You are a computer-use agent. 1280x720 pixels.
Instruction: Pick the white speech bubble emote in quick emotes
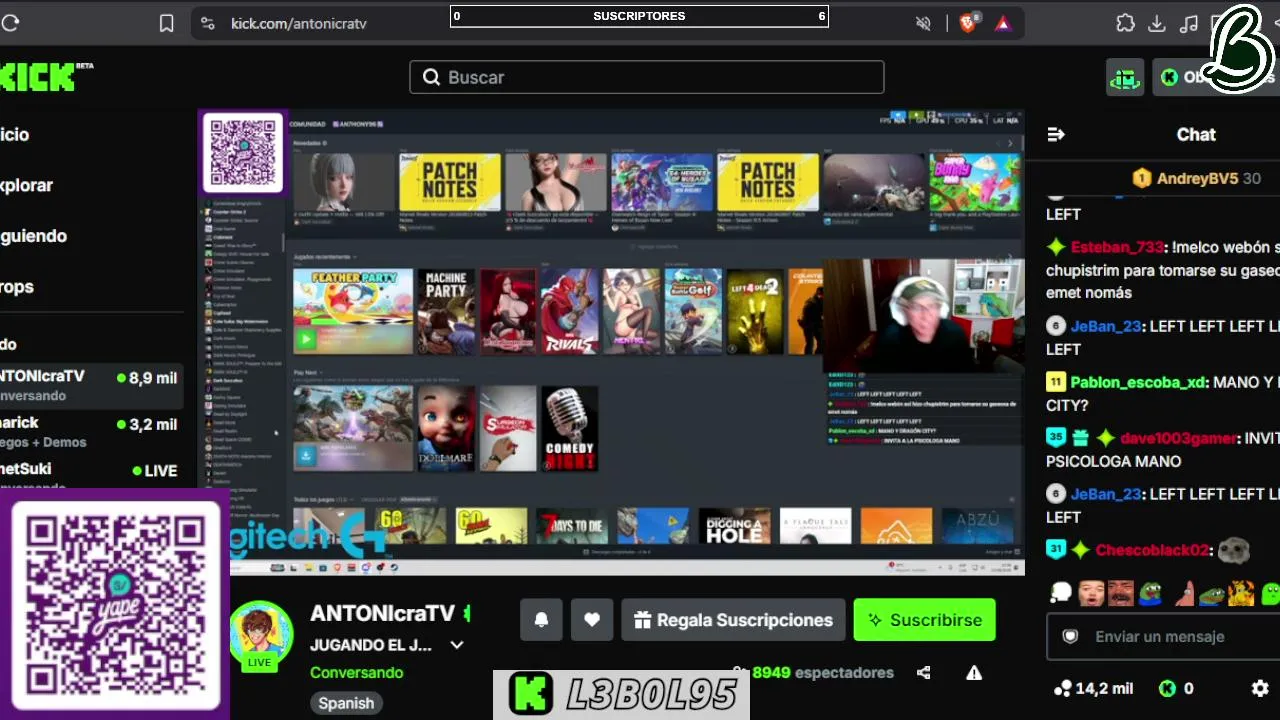click(x=1061, y=593)
